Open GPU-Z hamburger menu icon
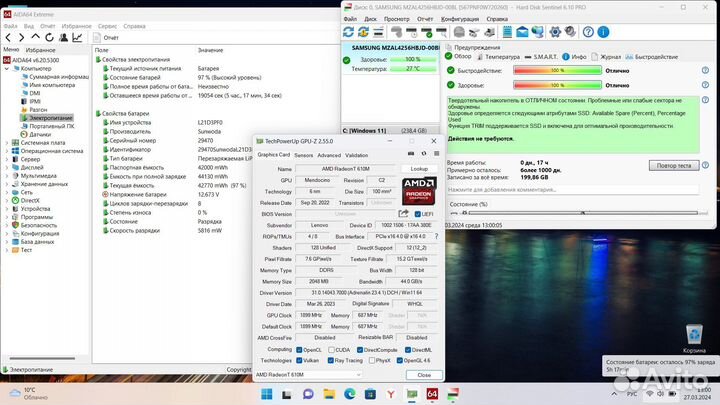Image resolution: width=720 pixels, height=405 pixels. point(437,153)
